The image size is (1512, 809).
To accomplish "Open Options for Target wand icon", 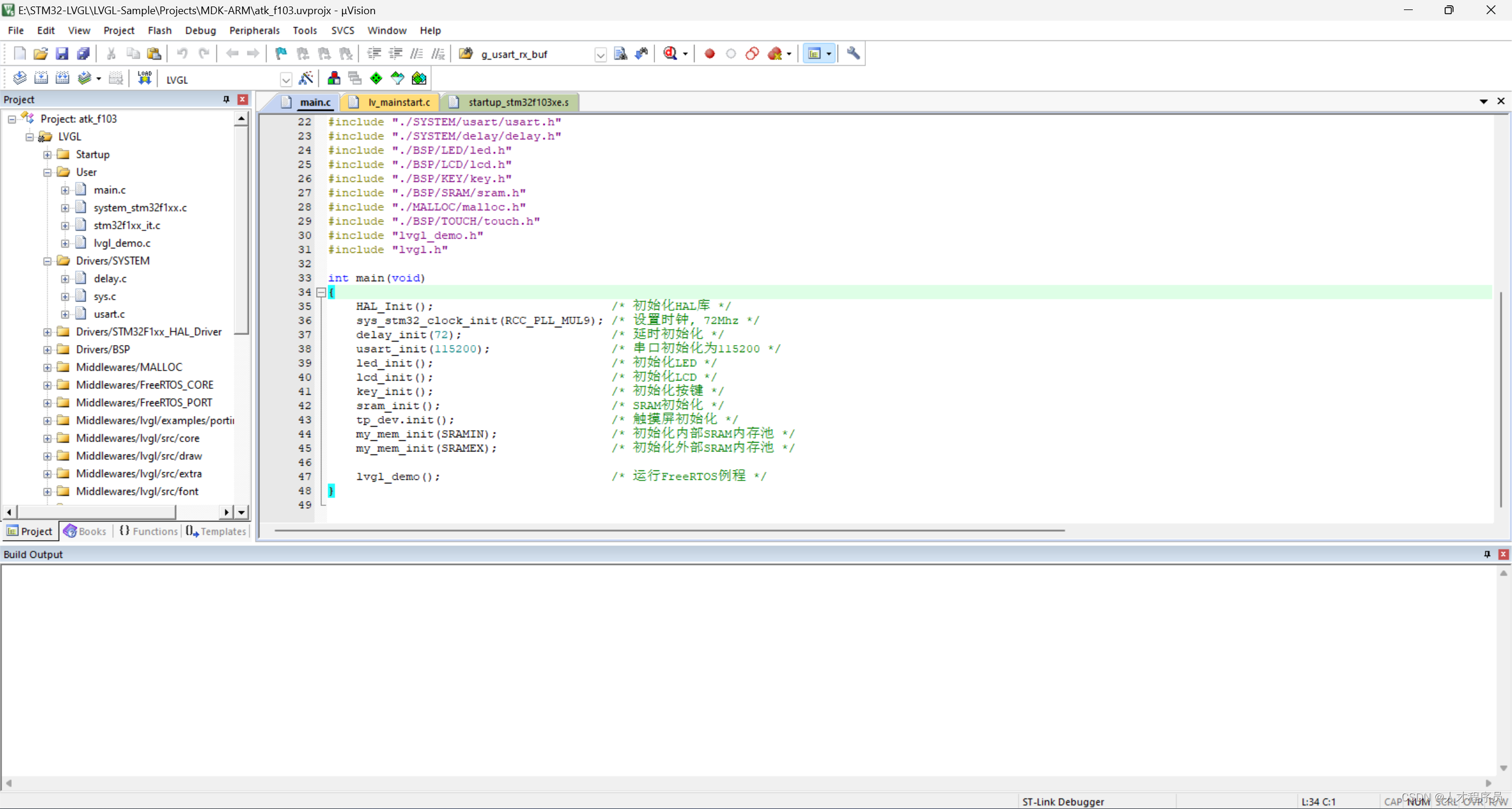I will (306, 78).
